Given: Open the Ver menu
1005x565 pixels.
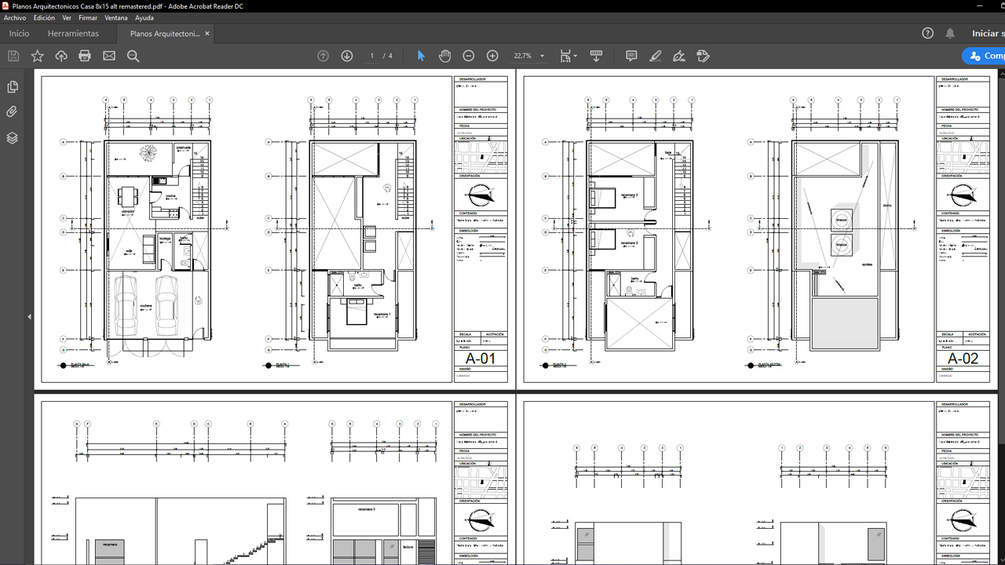Looking at the screenshot, I should tap(67, 18).
